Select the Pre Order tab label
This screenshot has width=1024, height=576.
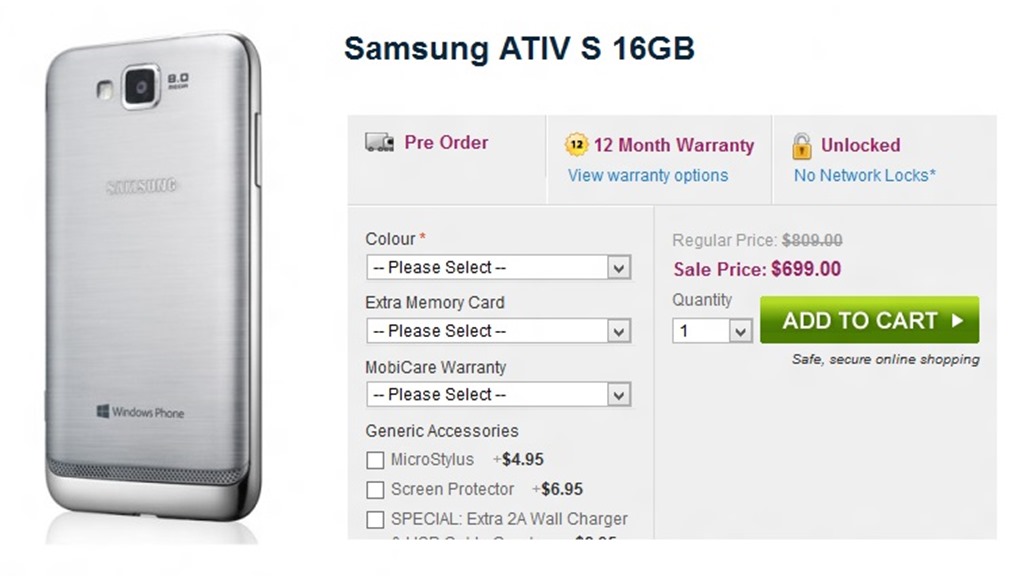click(x=446, y=143)
